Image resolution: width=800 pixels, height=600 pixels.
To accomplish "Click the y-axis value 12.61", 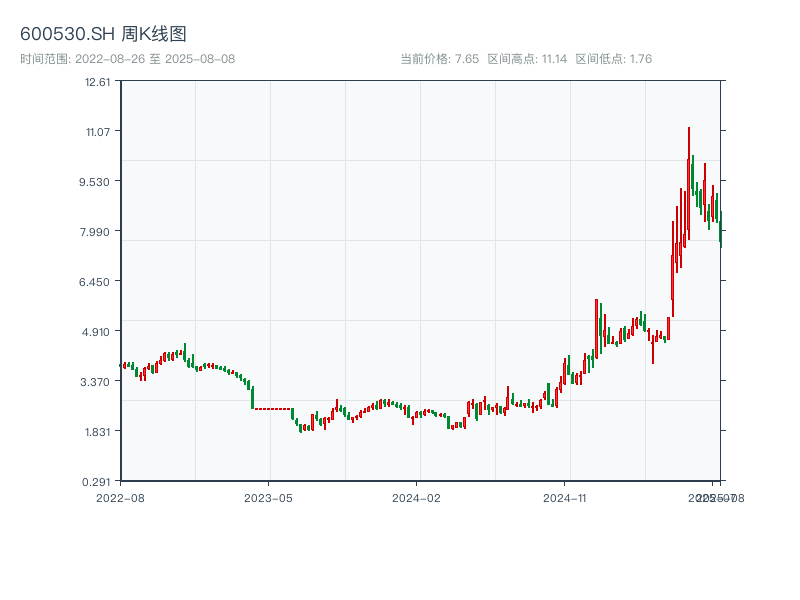I will (x=97, y=82).
